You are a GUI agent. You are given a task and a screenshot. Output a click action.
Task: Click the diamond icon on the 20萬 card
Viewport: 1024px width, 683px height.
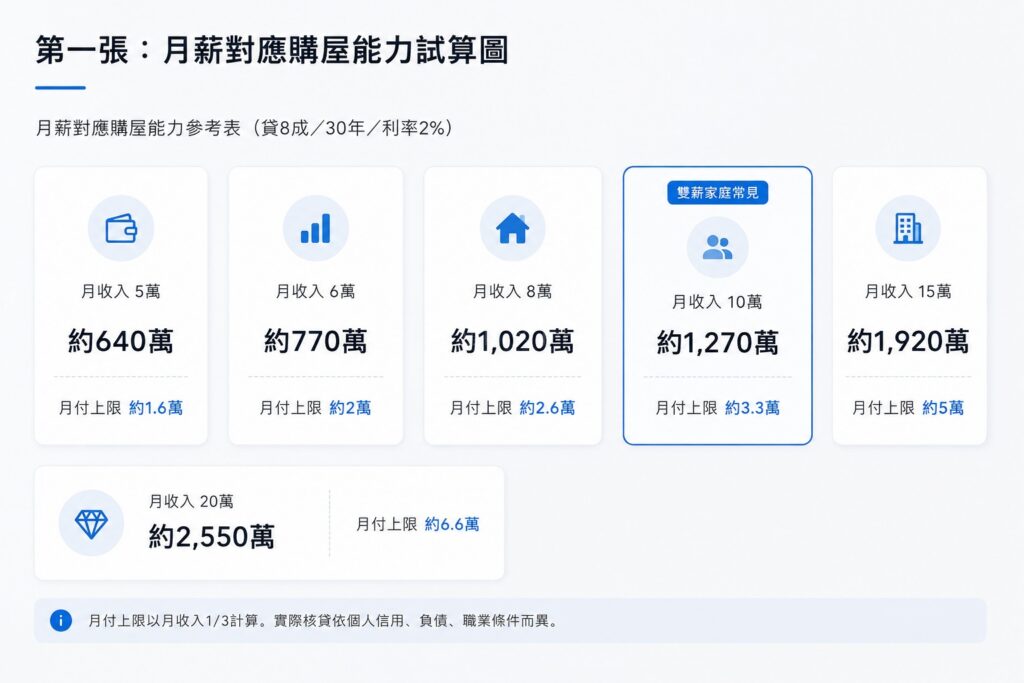point(91,524)
